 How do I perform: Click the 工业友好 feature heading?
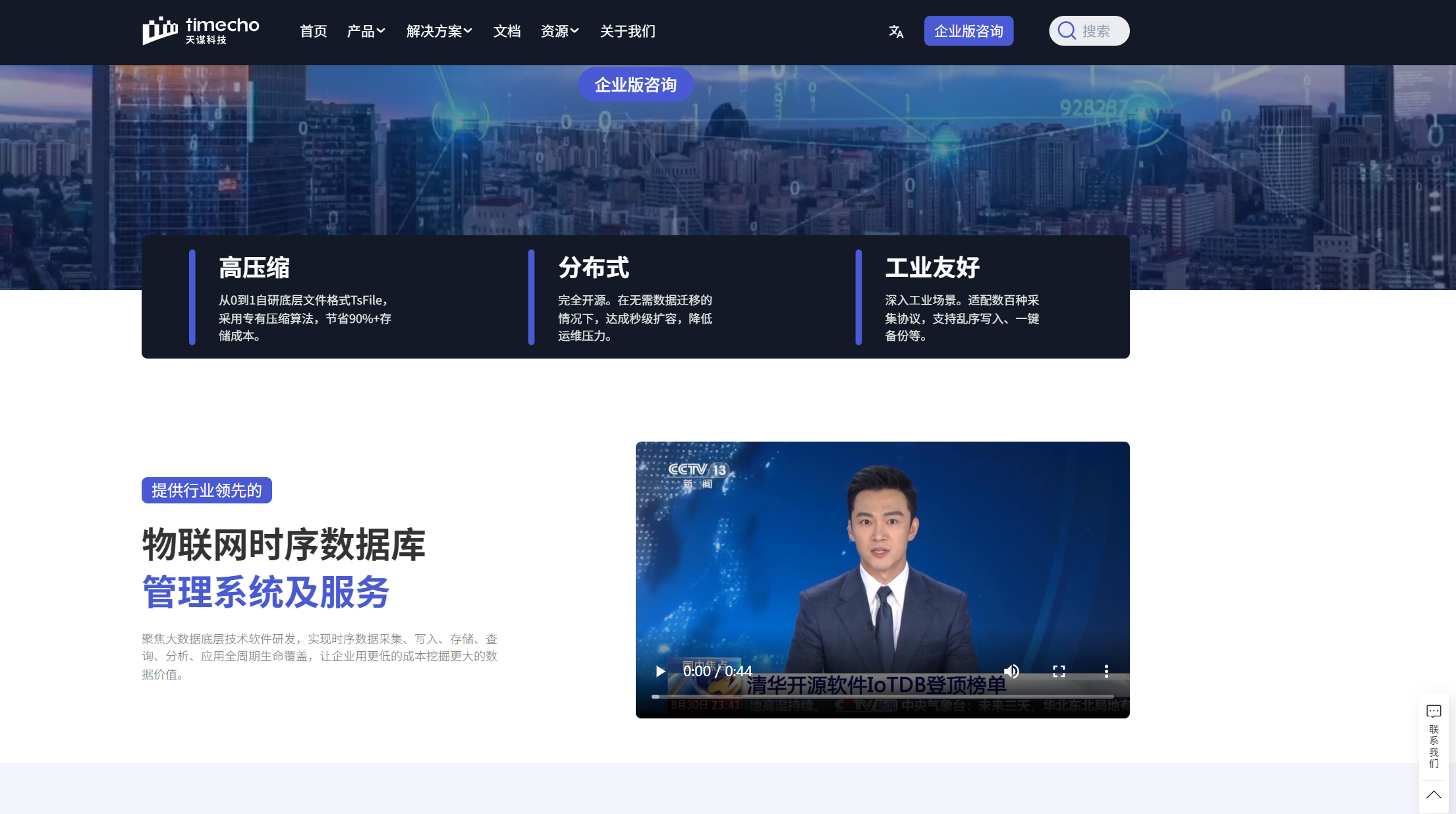(x=932, y=268)
